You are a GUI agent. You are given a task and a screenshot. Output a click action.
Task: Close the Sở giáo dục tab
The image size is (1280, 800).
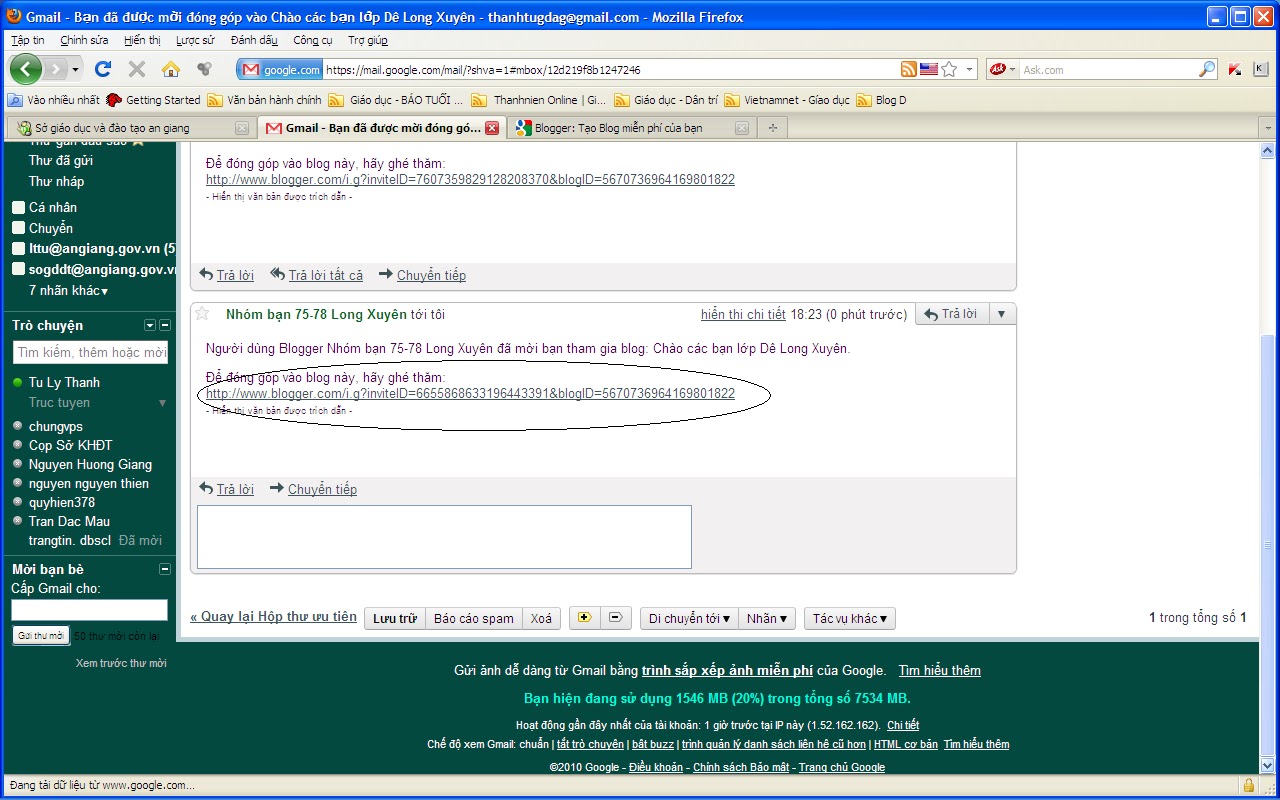click(x=241, y=128)
